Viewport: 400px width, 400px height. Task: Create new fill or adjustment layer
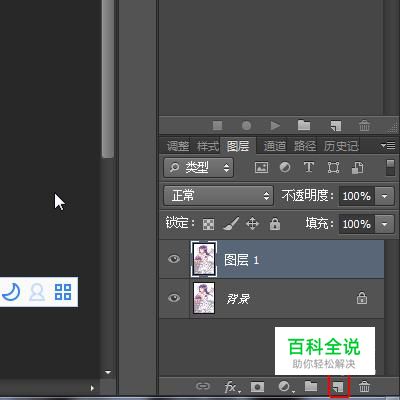(x=286, y=387)
